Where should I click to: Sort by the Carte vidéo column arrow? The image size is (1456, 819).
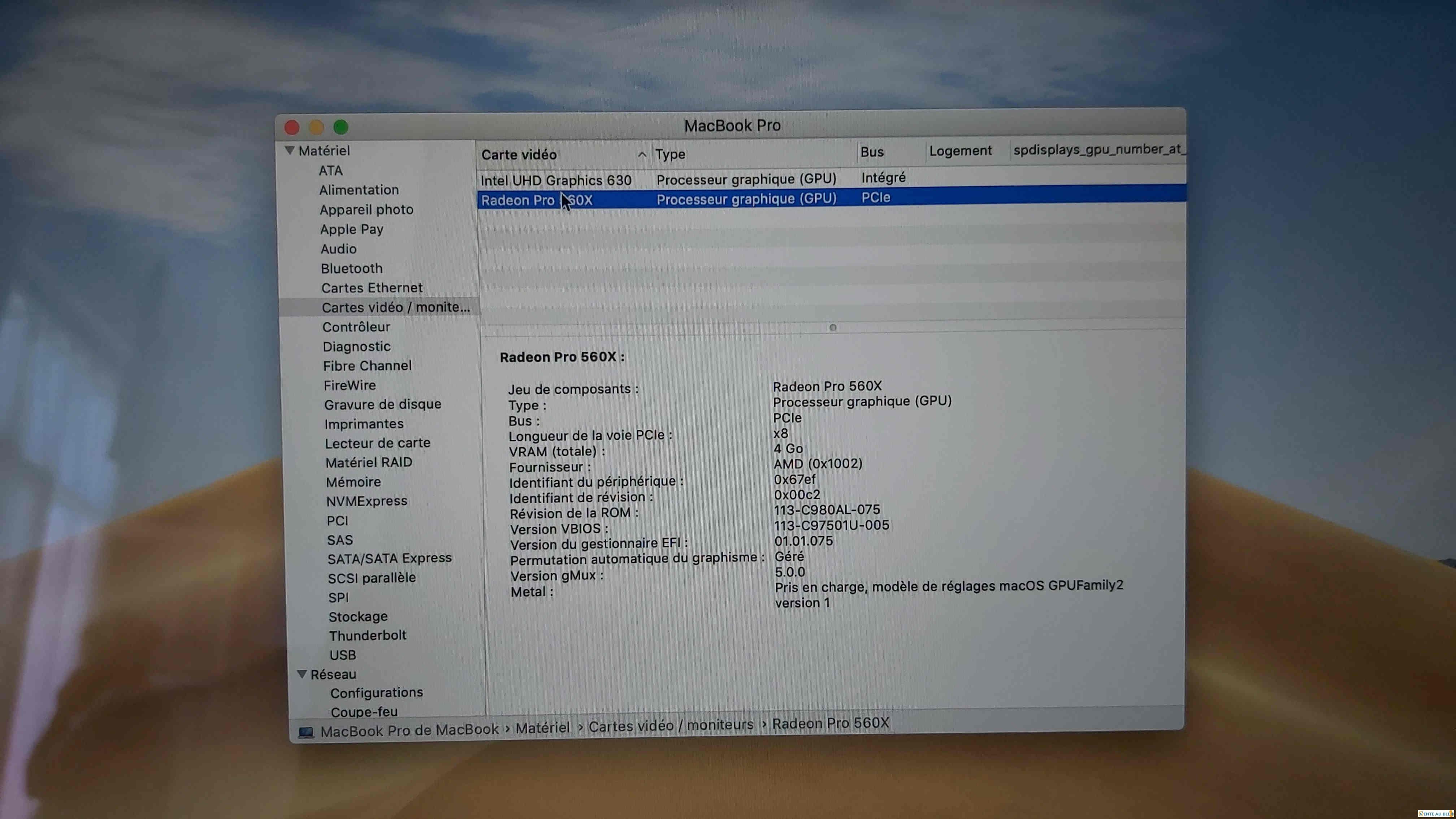click(642, 154)
